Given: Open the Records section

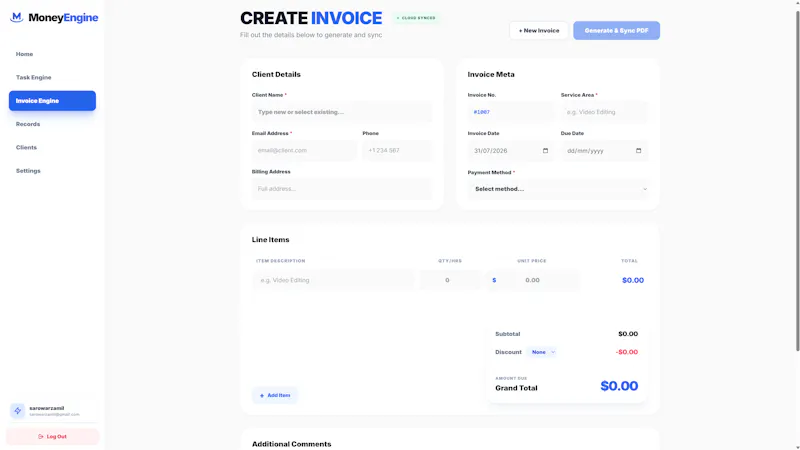Looking at the screenshot, I should coord(28,124).
